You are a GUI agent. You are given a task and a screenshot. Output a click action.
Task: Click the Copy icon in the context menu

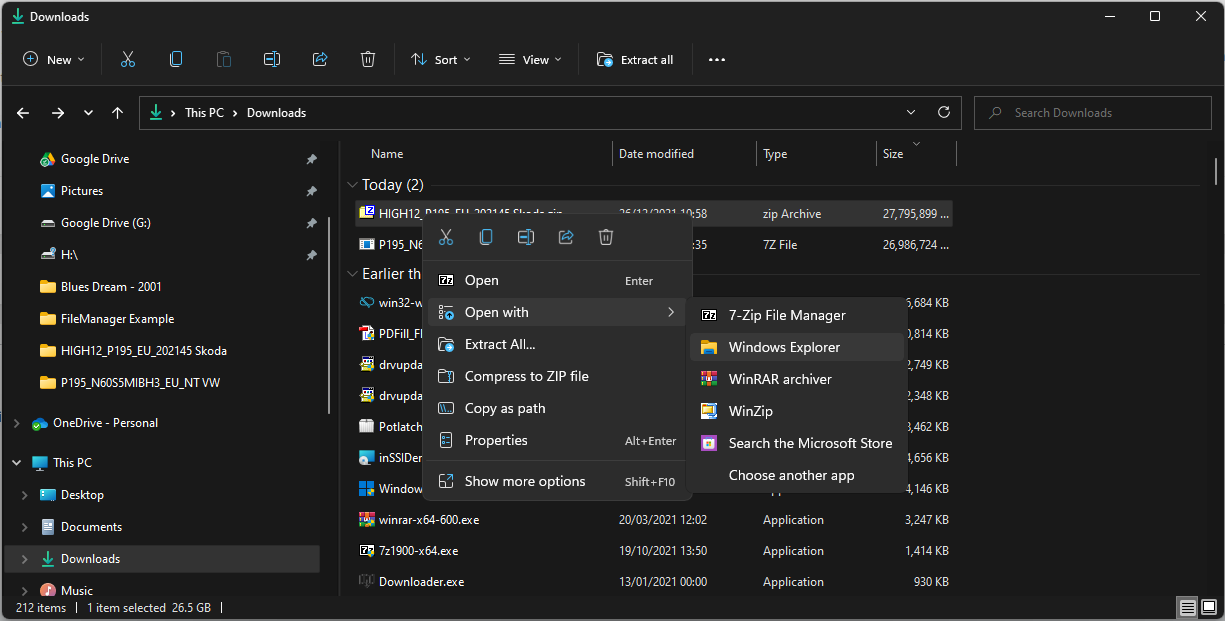pos(486,237)
